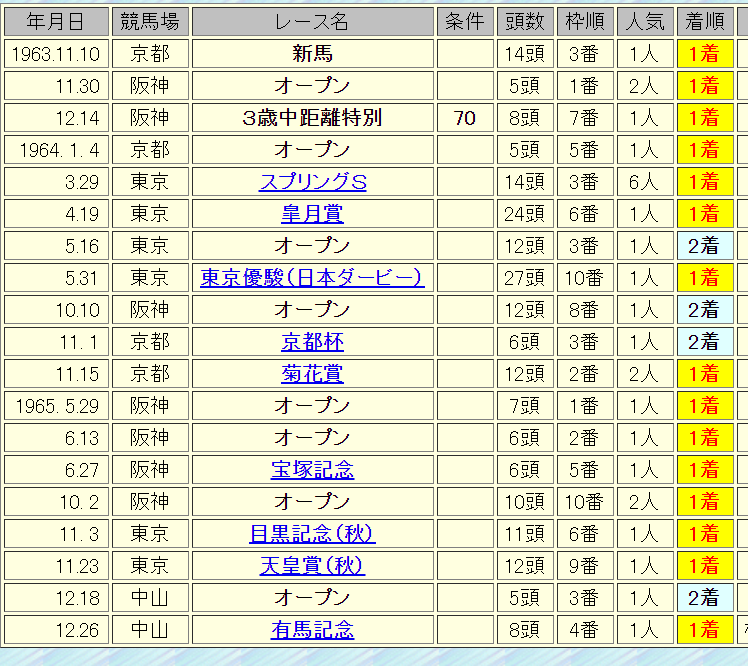The image size is (748, 666).
Task: Click the 皐月賞 race link
Action: [x=312, y=214]
